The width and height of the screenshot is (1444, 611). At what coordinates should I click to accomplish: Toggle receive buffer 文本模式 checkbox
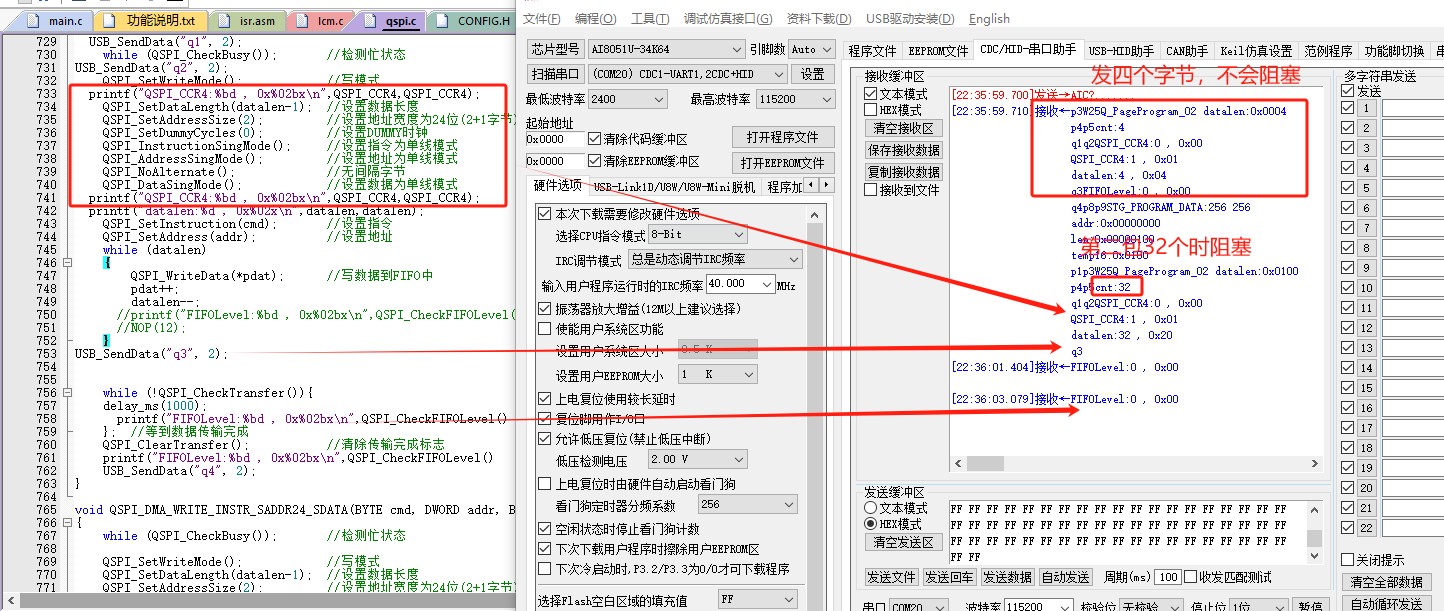(x=872, y=94)
